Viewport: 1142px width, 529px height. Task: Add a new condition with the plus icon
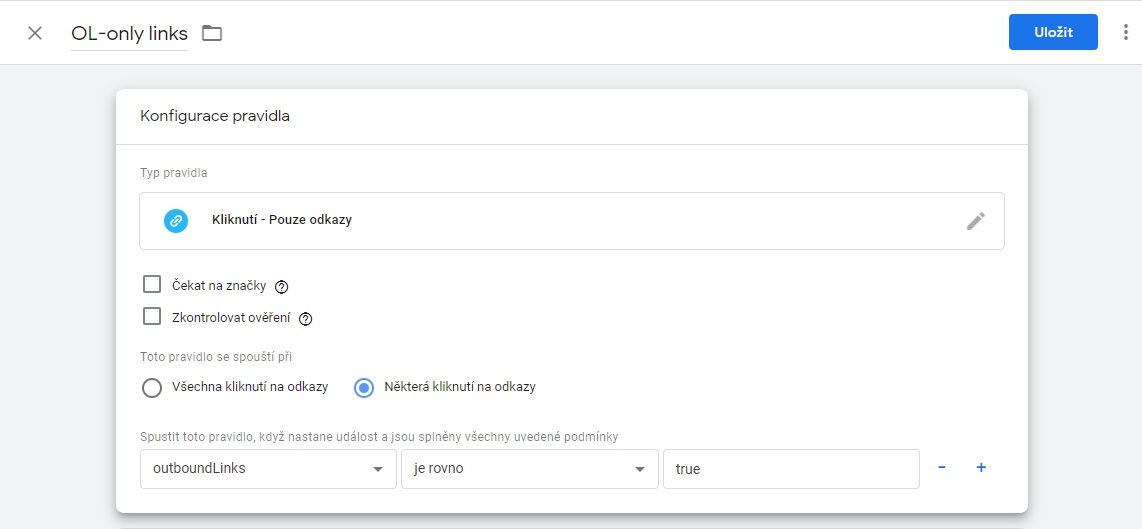coord(981,468)
